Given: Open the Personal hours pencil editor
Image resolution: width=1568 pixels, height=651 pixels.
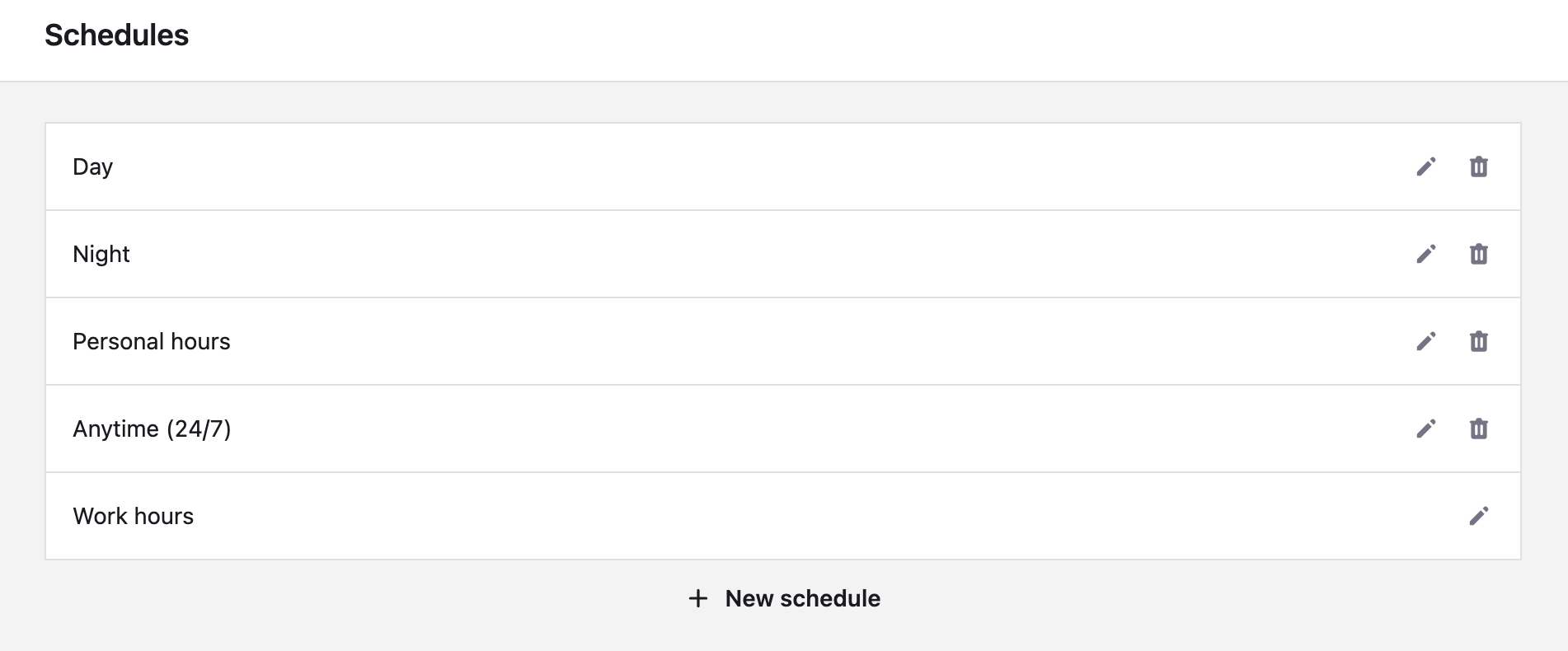Looking at the screenshot, I should (x=1426, y=341).
